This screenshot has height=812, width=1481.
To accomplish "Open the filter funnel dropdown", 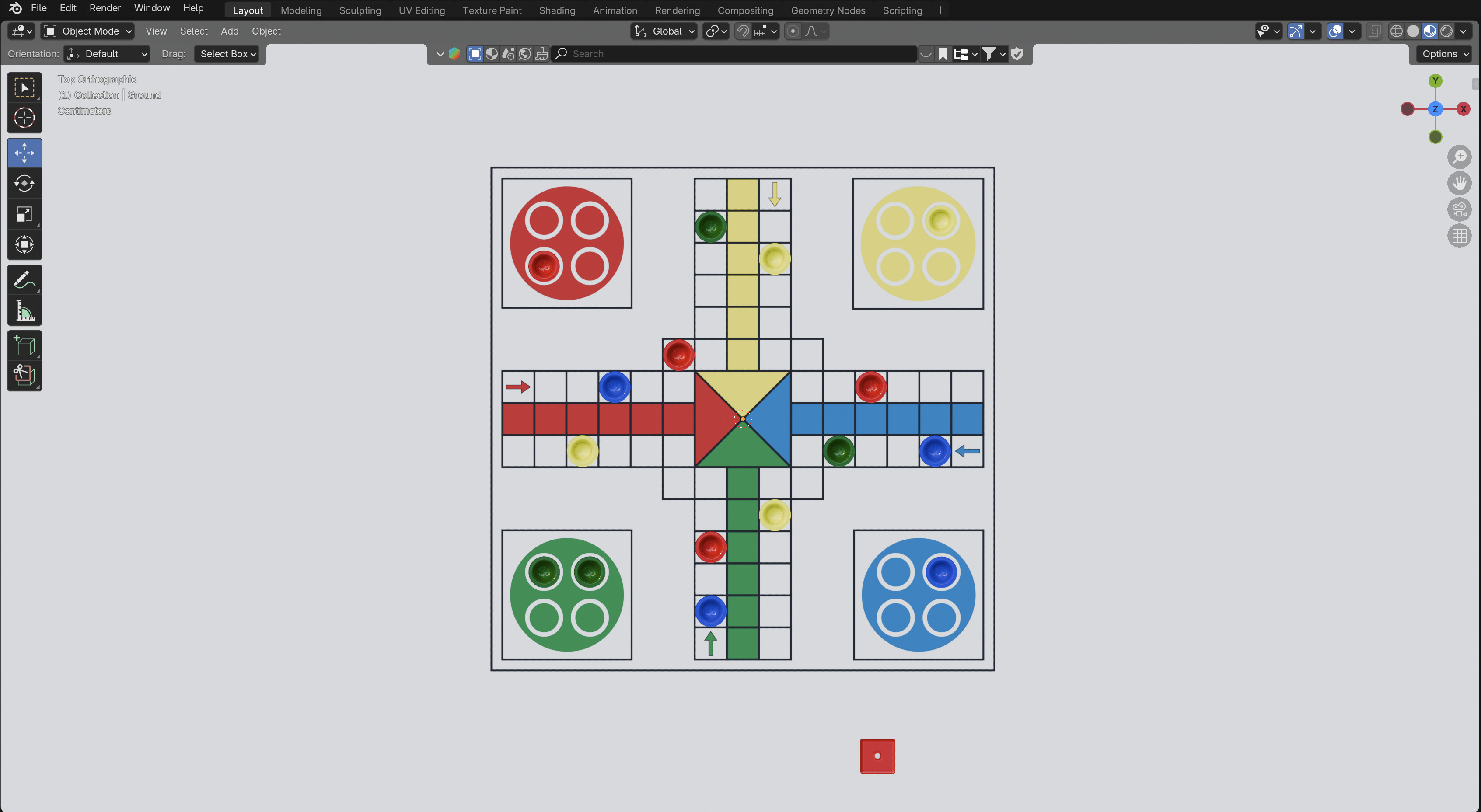I will coord(993,53).
